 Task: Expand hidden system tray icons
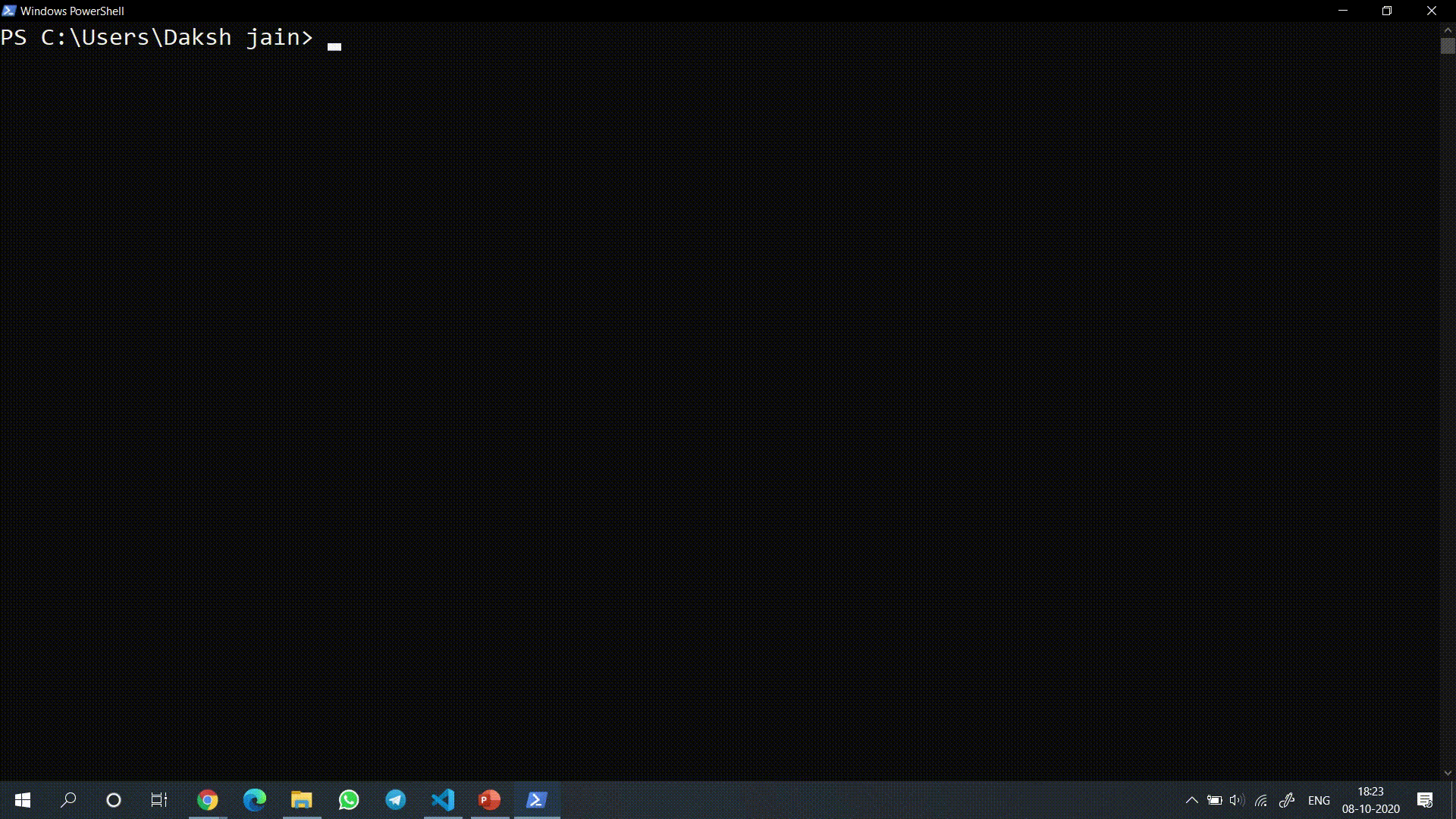tap(1191, 800)
